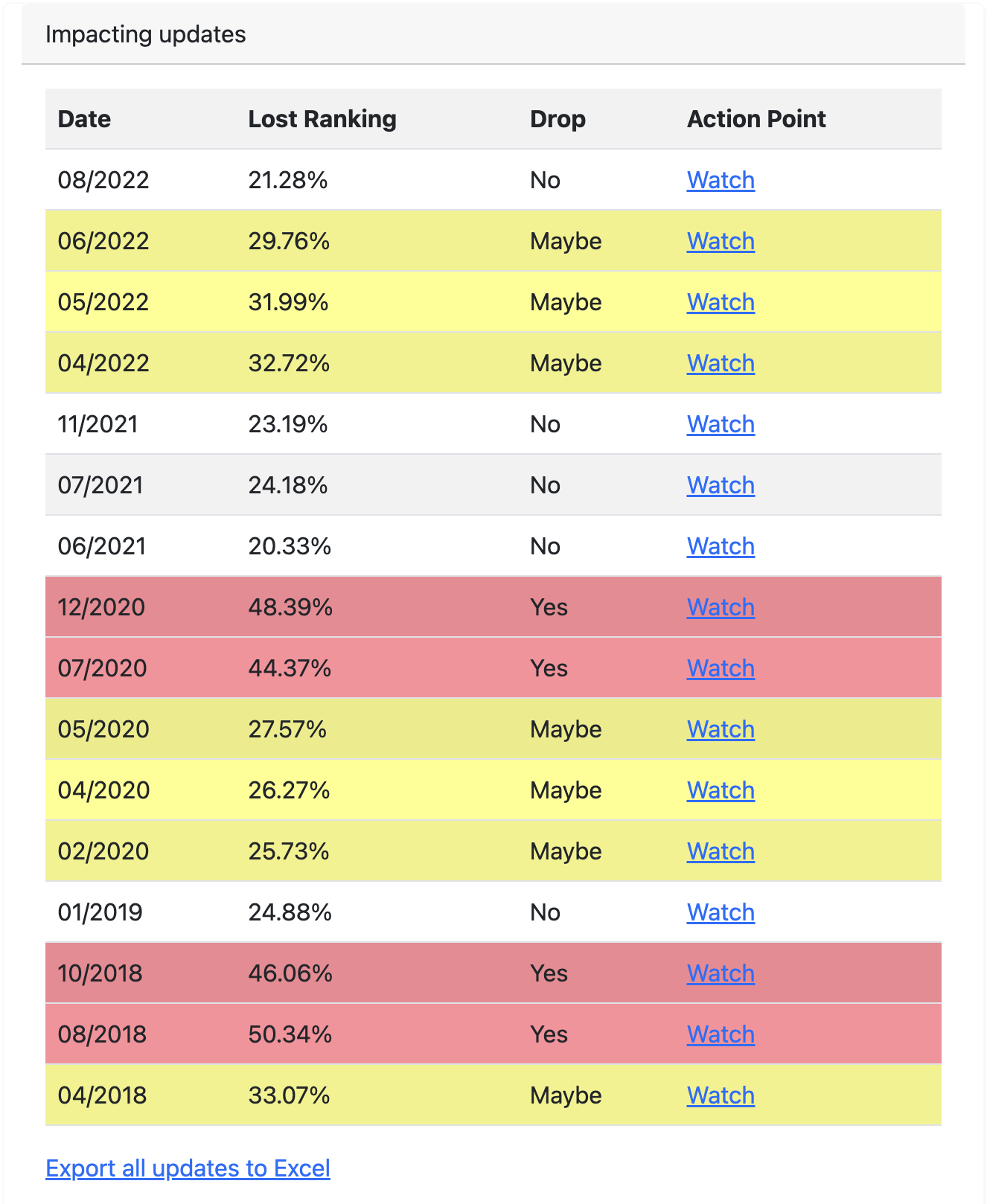Open the 04/2020 Watch link

point(721,790)
